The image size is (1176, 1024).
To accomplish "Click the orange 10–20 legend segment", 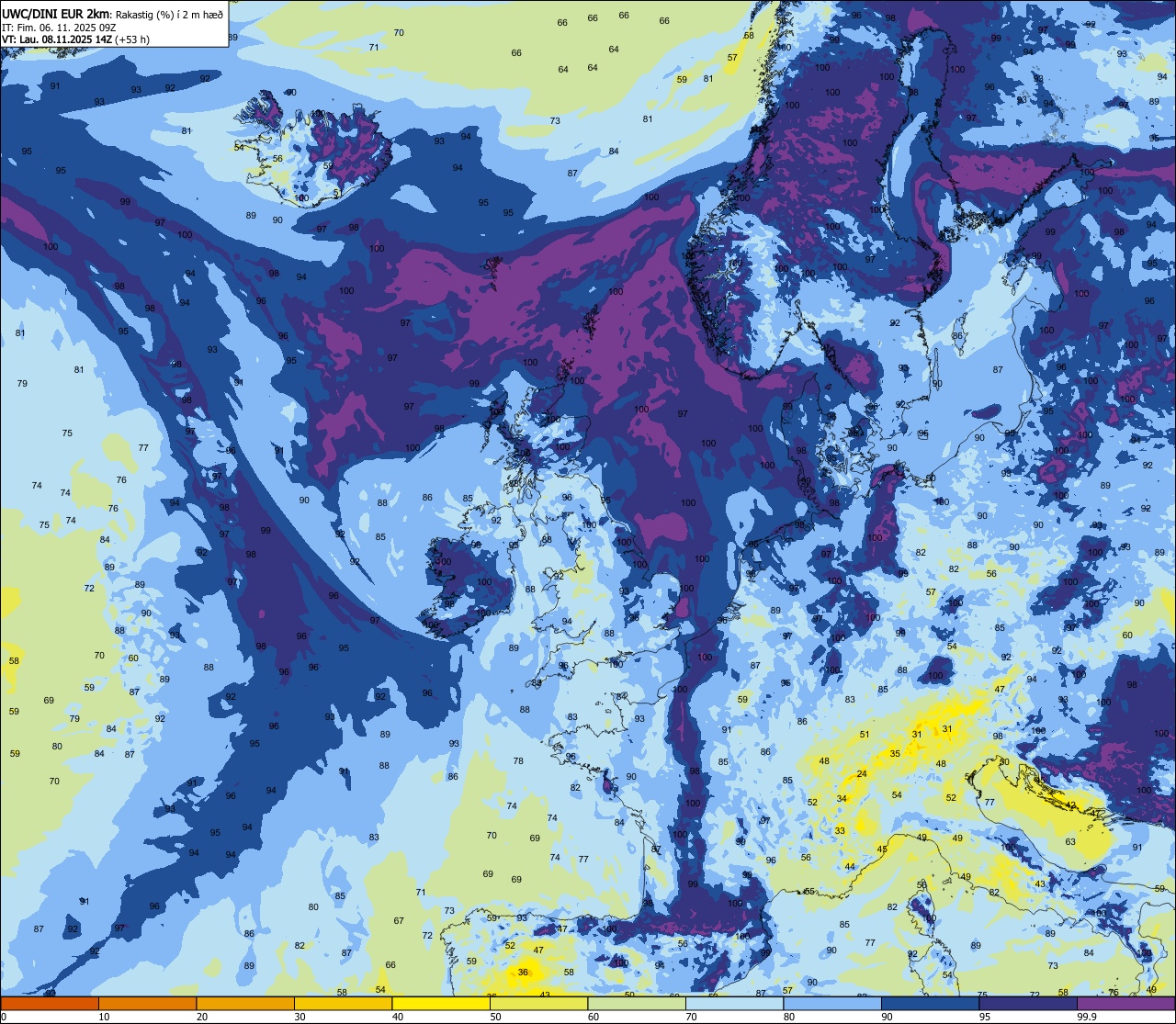I will click(147, 1003).
